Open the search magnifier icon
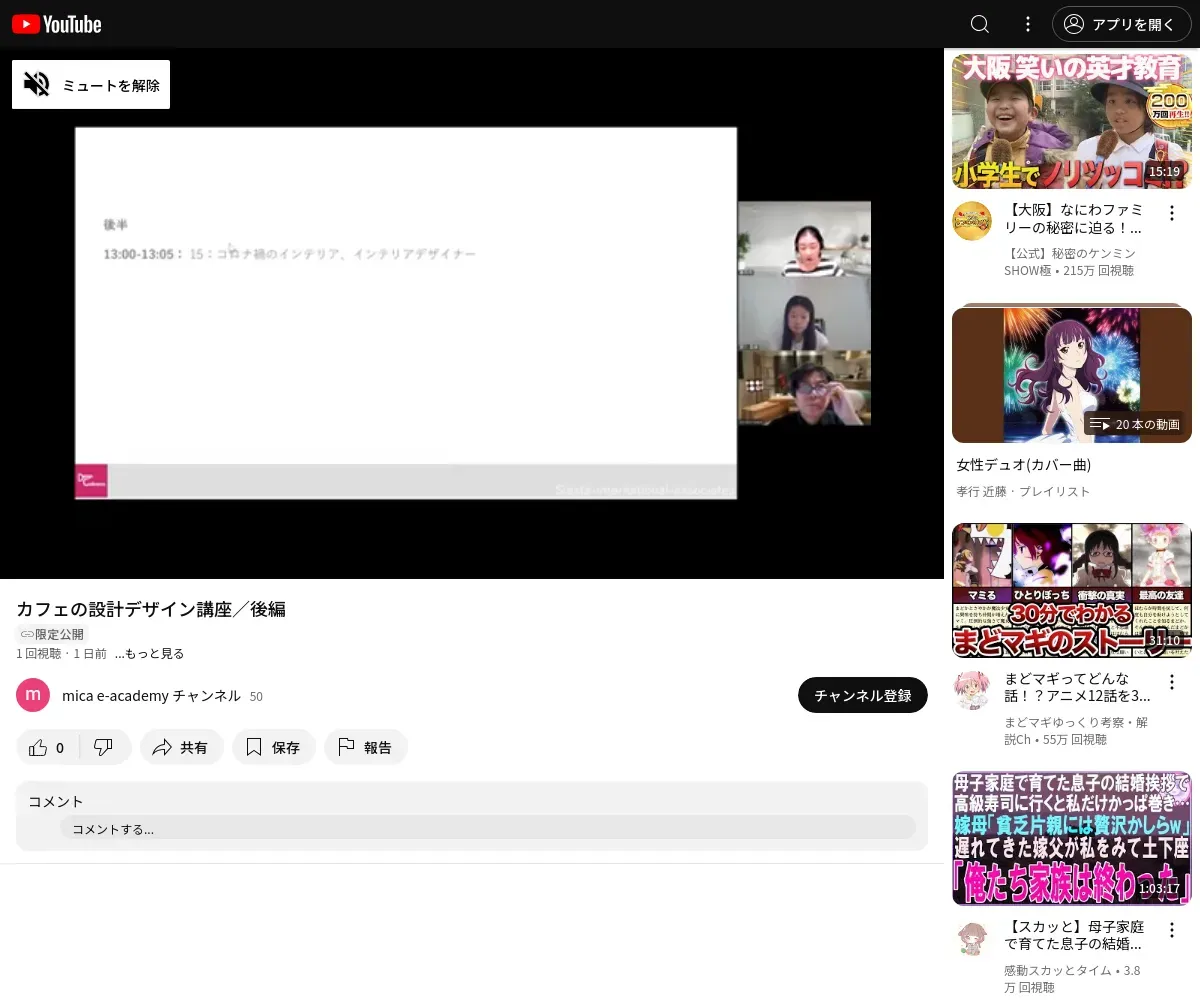1200x1000 pixels. pyautogui.click(x=980, y=24)
